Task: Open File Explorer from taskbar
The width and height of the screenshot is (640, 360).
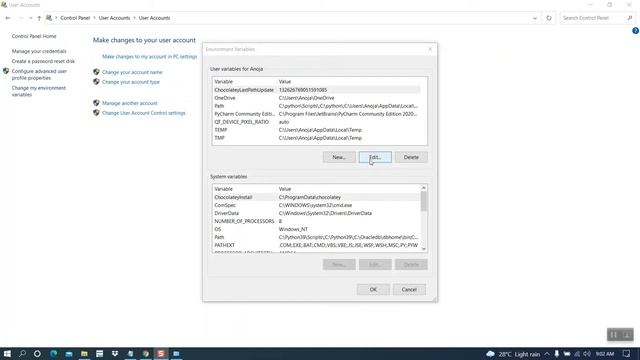Action: point(84,353)
